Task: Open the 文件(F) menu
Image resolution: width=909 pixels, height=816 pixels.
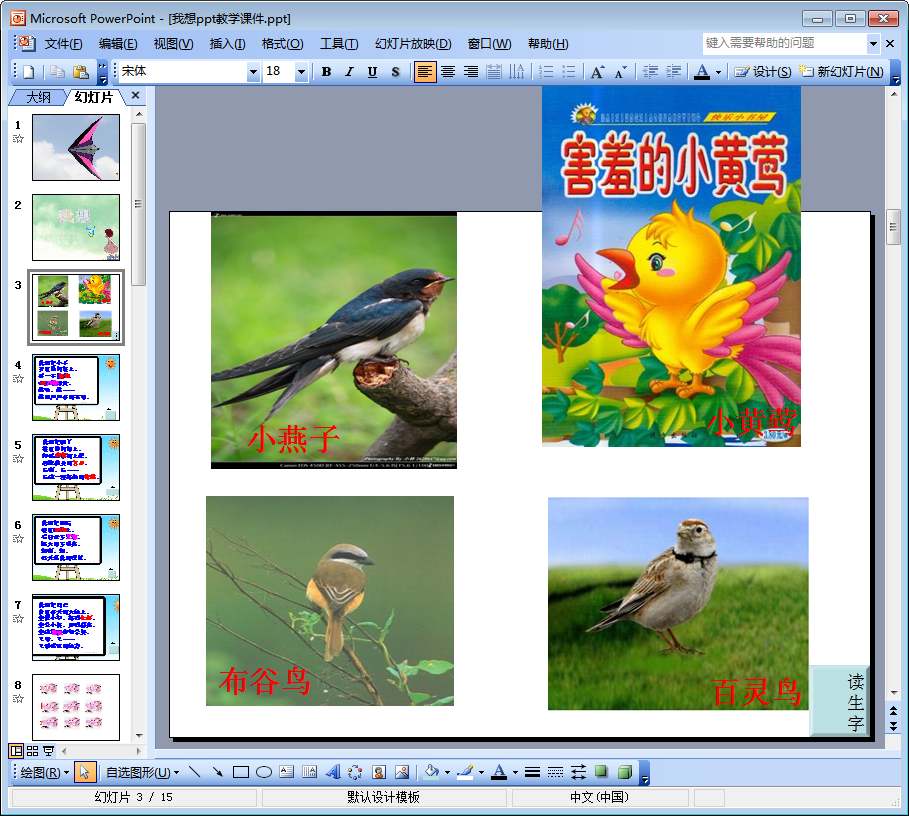Action: [64, 44]
